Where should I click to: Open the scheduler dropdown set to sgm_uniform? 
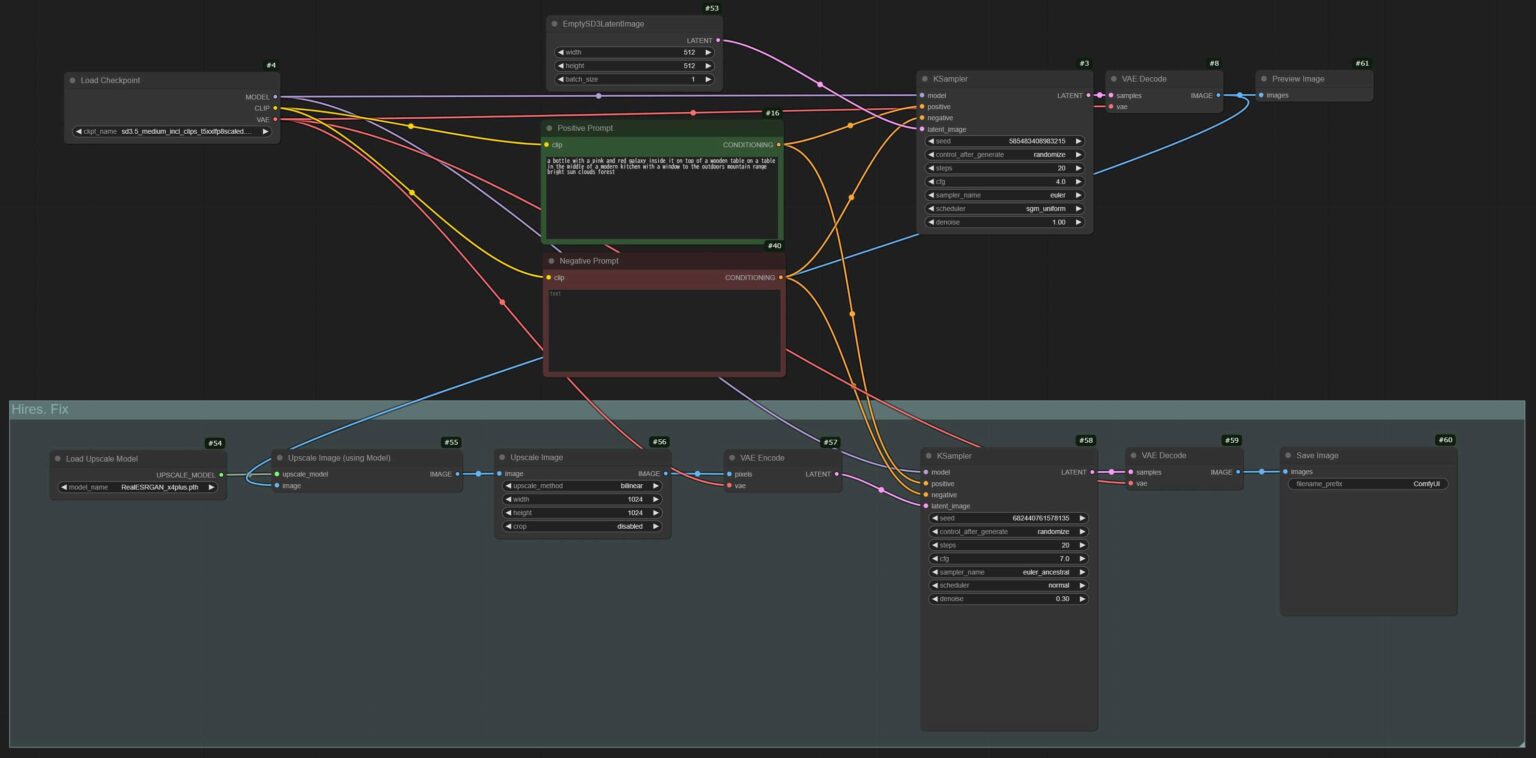(x=1005, y=209)
